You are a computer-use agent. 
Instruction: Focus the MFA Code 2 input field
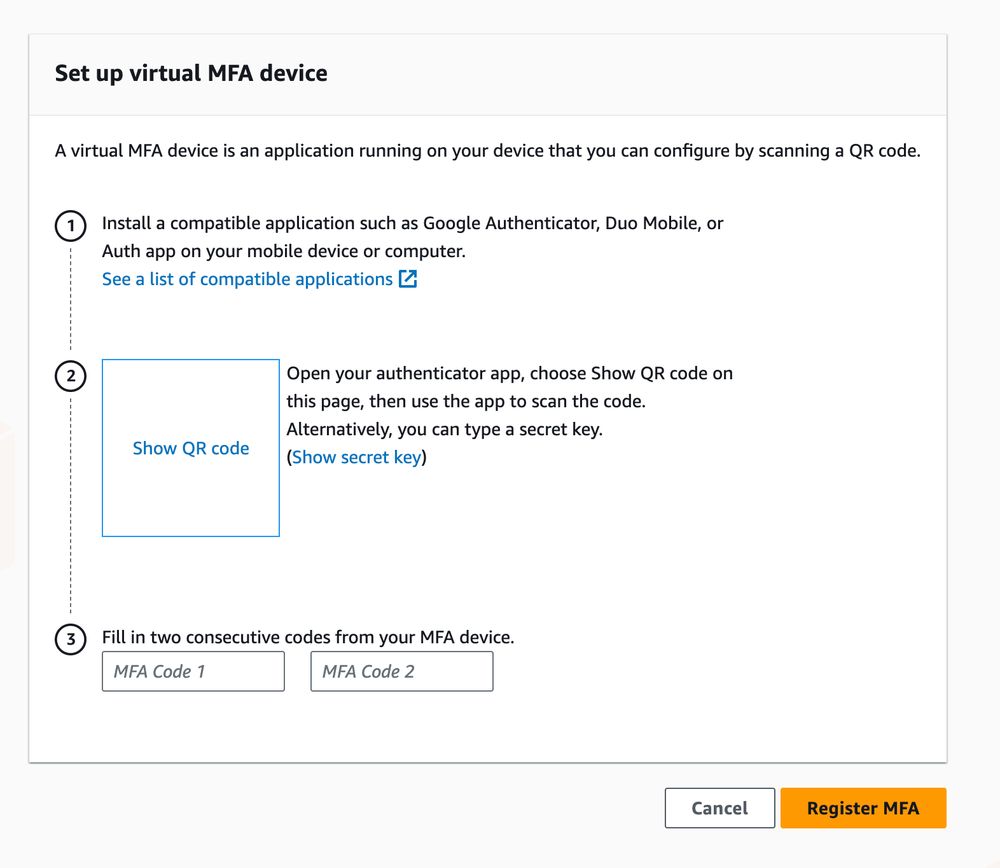pos(401,671)
